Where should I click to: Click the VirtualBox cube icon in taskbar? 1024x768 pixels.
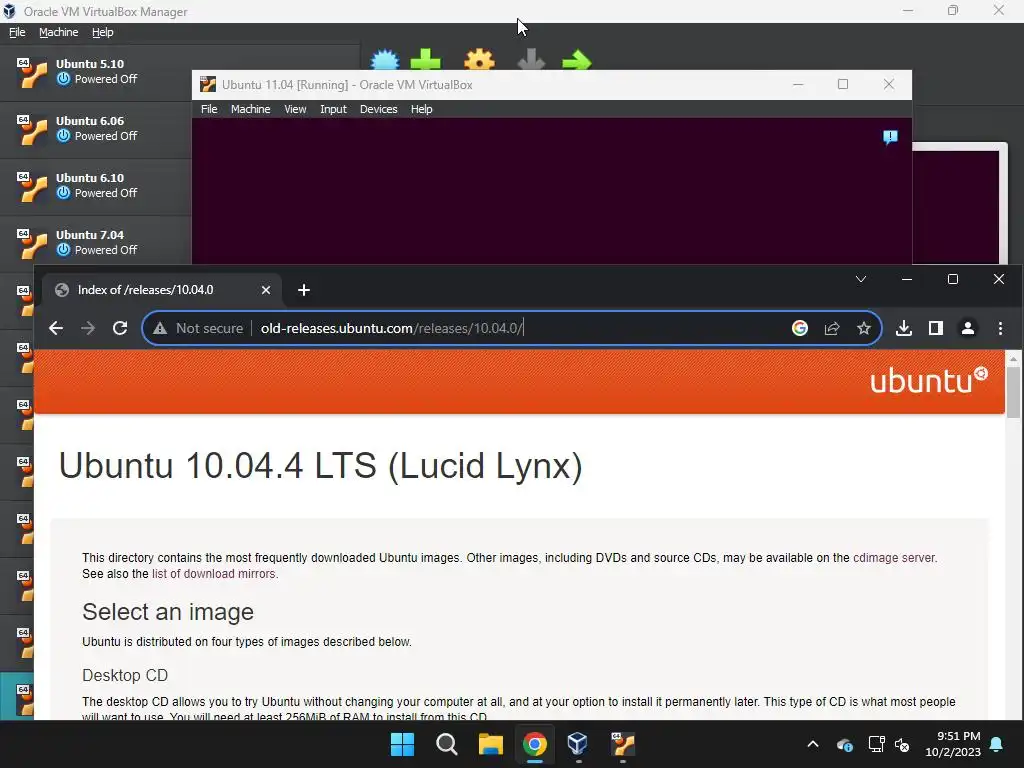pos(578,744)
